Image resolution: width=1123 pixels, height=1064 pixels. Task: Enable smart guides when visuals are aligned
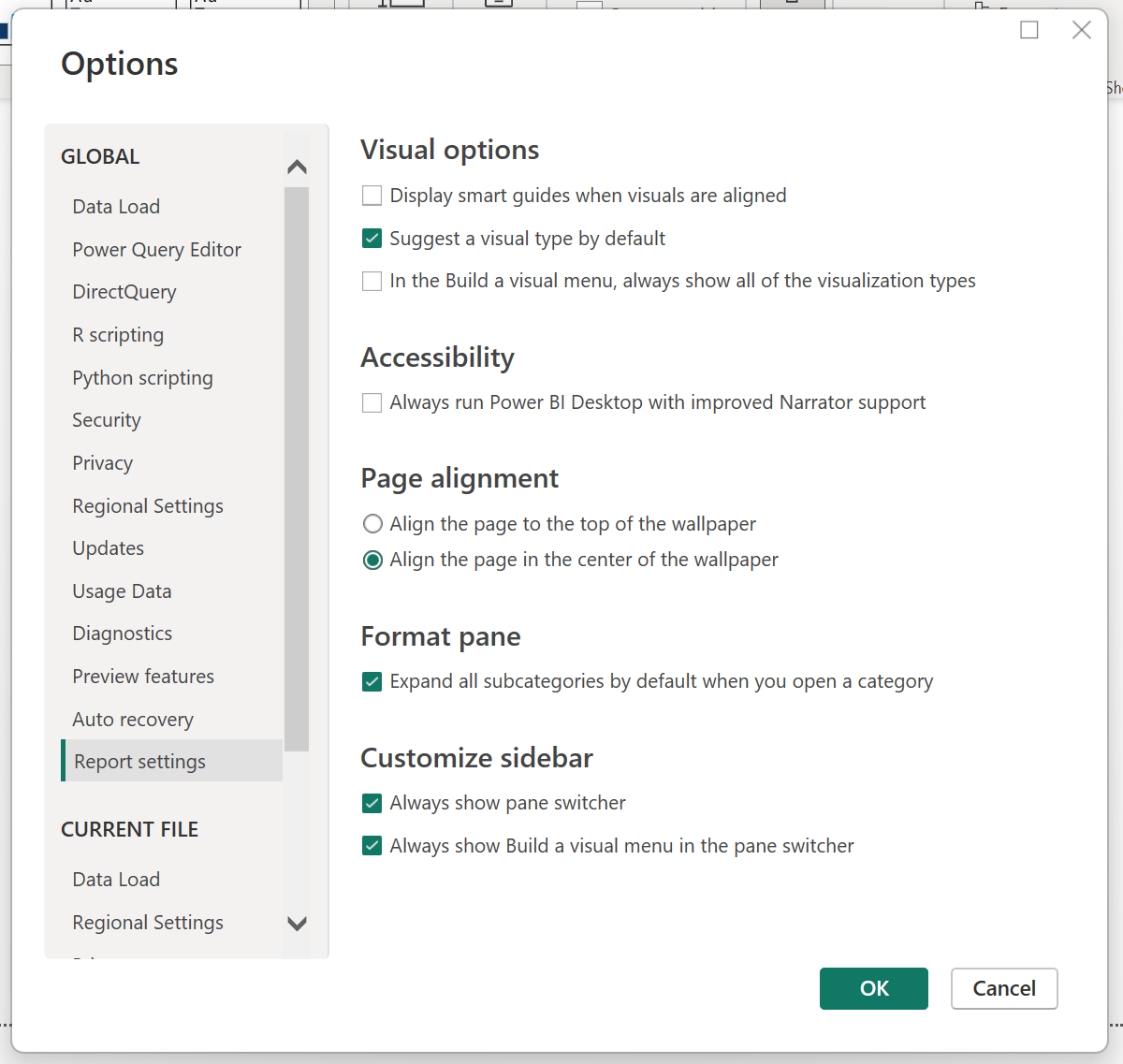tap(372, 196)
